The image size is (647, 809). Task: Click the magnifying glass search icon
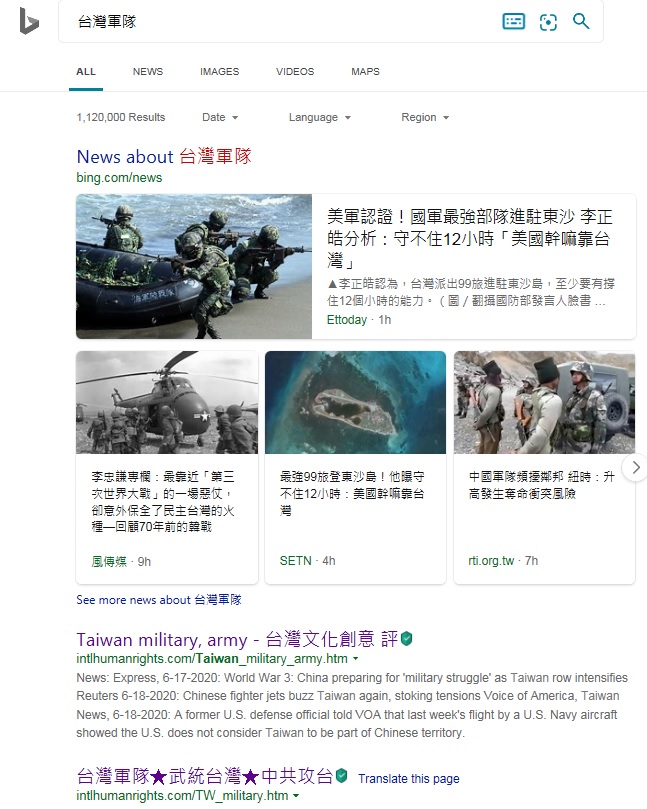point(581,21)
